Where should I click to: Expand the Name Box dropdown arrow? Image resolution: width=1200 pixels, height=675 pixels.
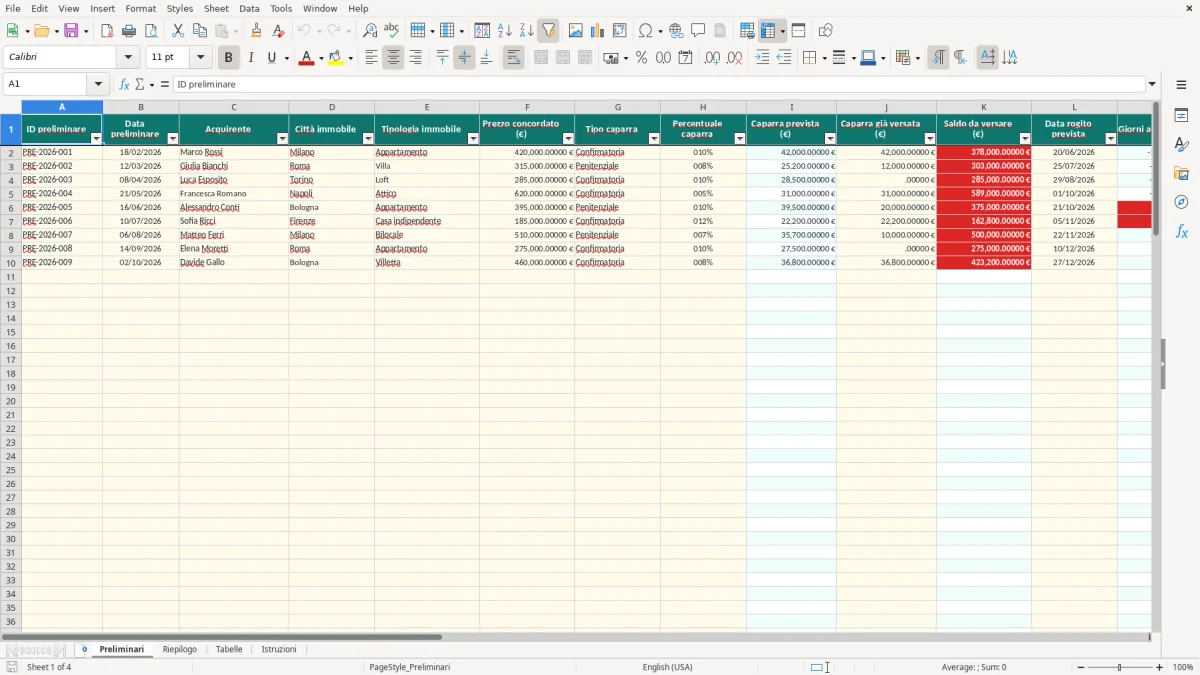coord(98,85)
